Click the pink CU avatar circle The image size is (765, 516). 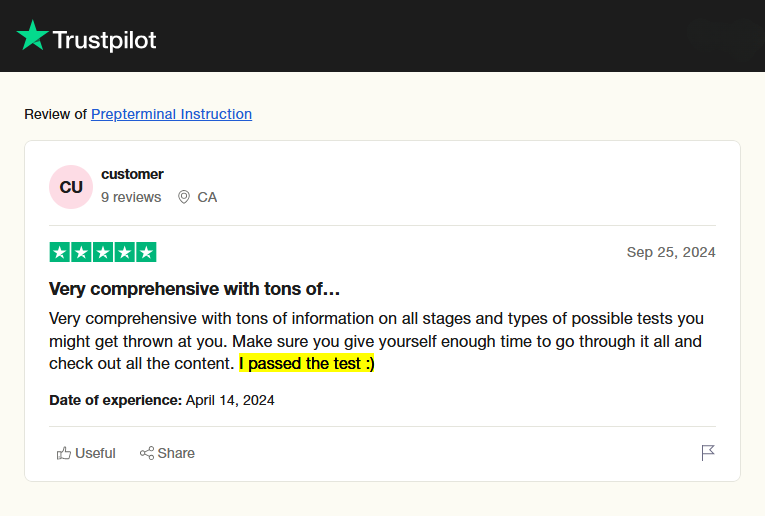point(71,187)
